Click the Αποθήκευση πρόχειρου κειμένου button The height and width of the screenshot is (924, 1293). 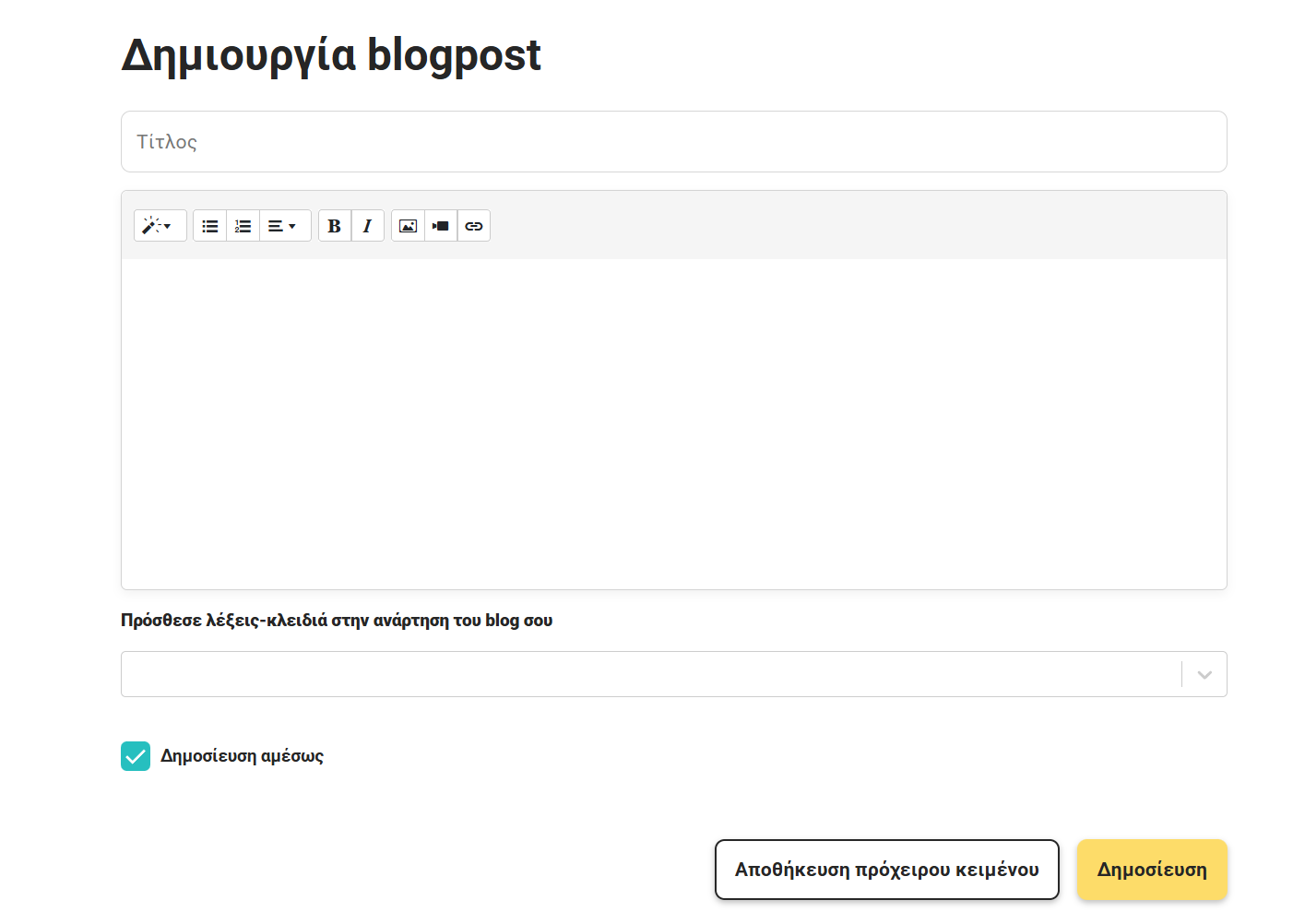click(886, 870)
